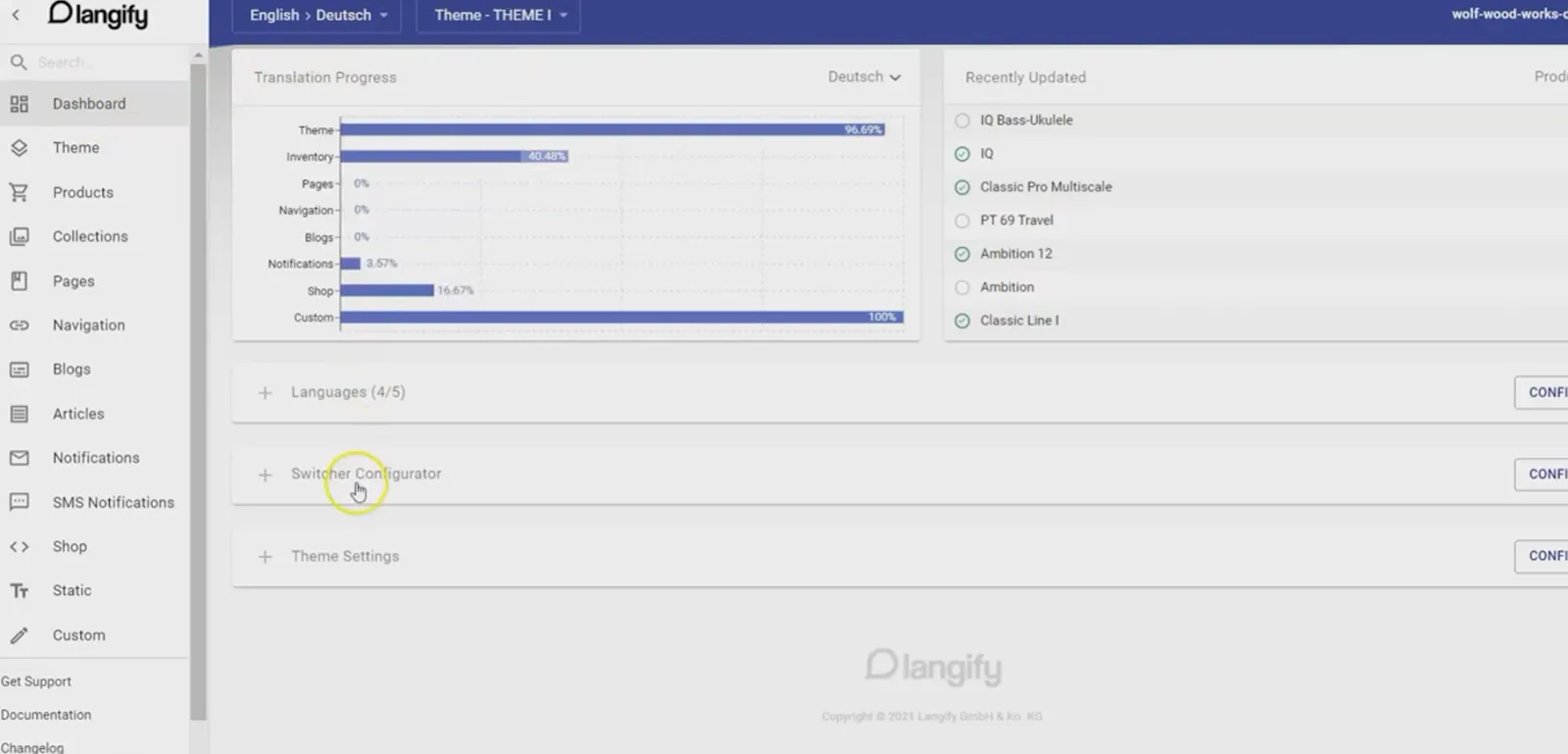Click the SMS Notifications chat icon
1568x754 pixels.
19,502
